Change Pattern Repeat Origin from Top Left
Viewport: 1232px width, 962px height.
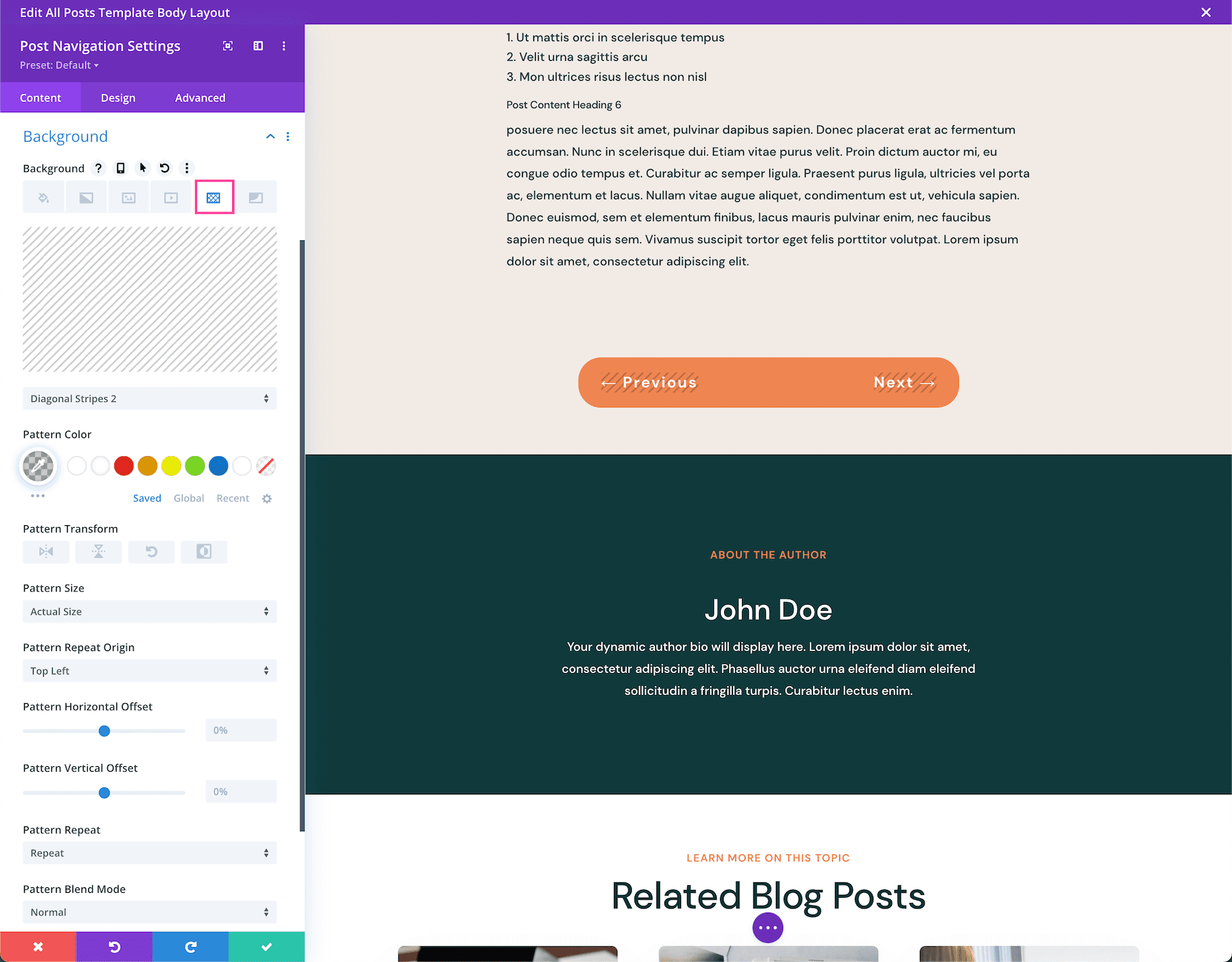click(x=149, y=670)
